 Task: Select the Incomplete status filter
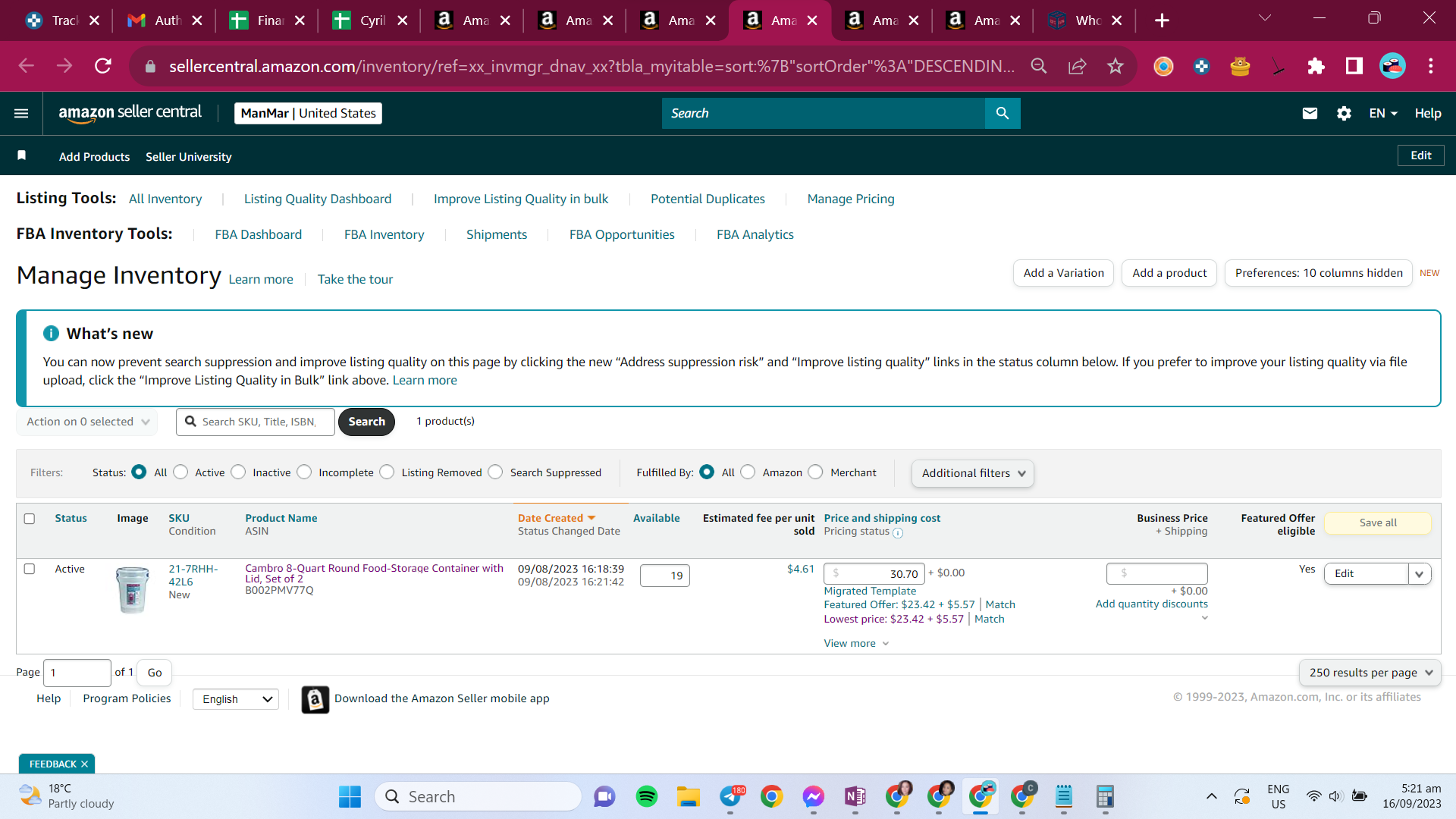coord(304,472)
